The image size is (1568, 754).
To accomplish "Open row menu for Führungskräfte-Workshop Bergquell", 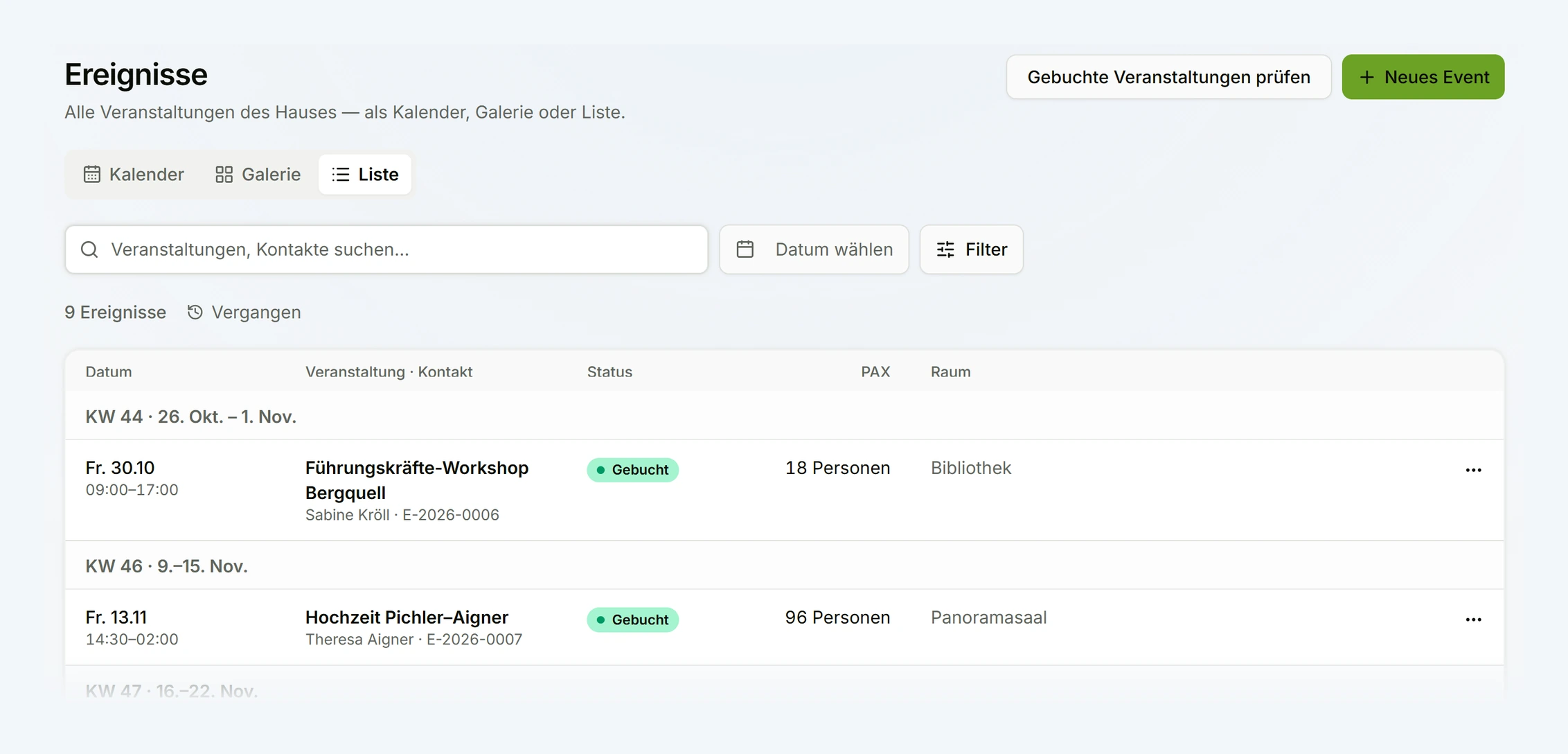I will pyautogui.click(x=1473, y=470).
